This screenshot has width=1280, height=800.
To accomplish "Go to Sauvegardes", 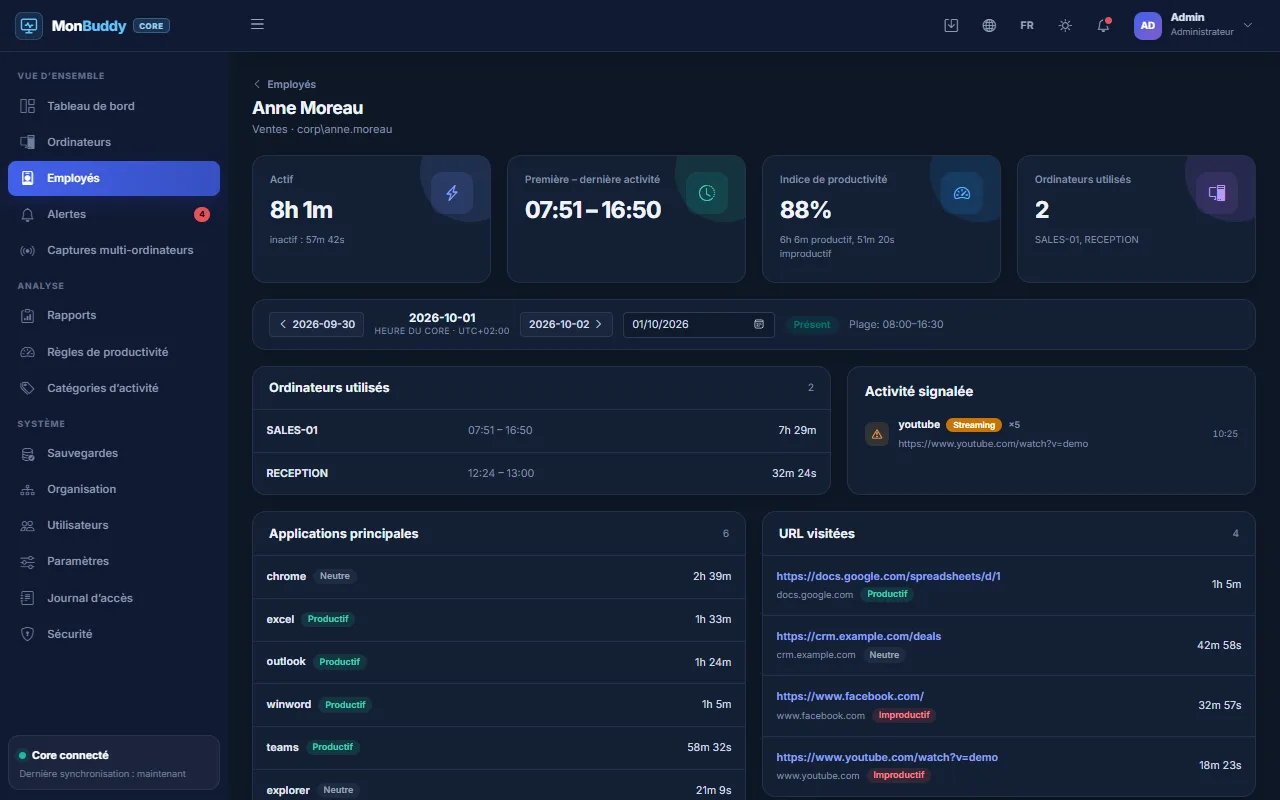I will pyautogui.click(x=114, y=453).
